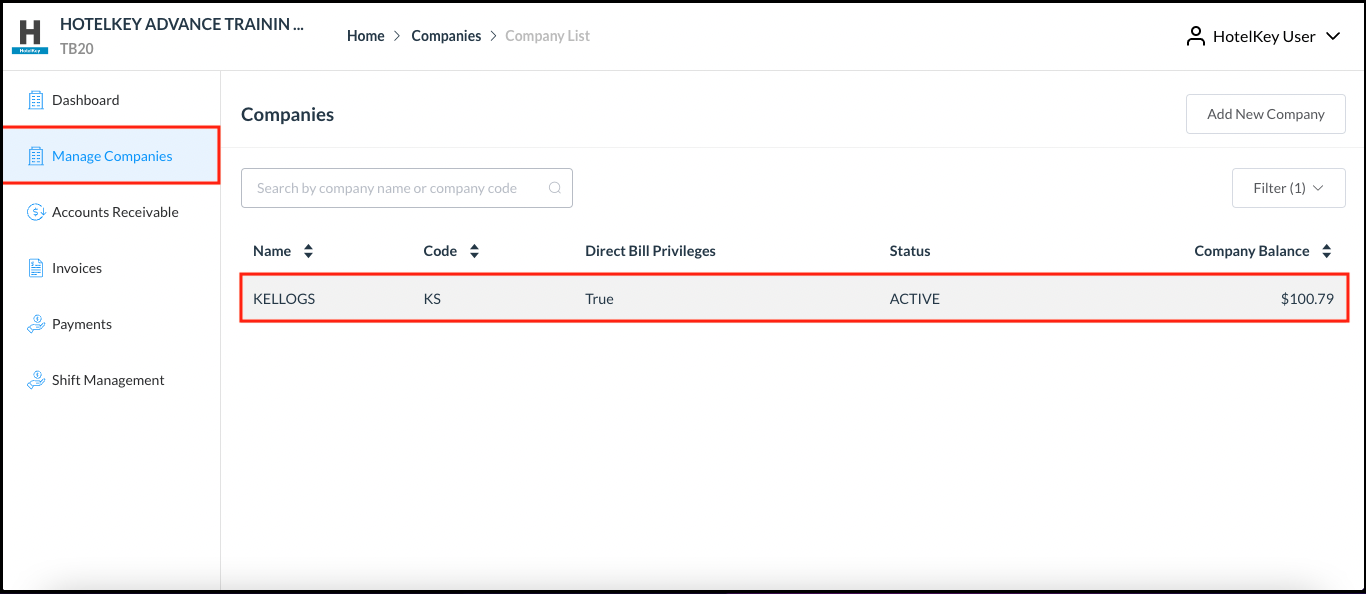The height and width of the screenshot is (594, 1366).
Task: Select the Companies breadcrumb
Action: (446, 35)
